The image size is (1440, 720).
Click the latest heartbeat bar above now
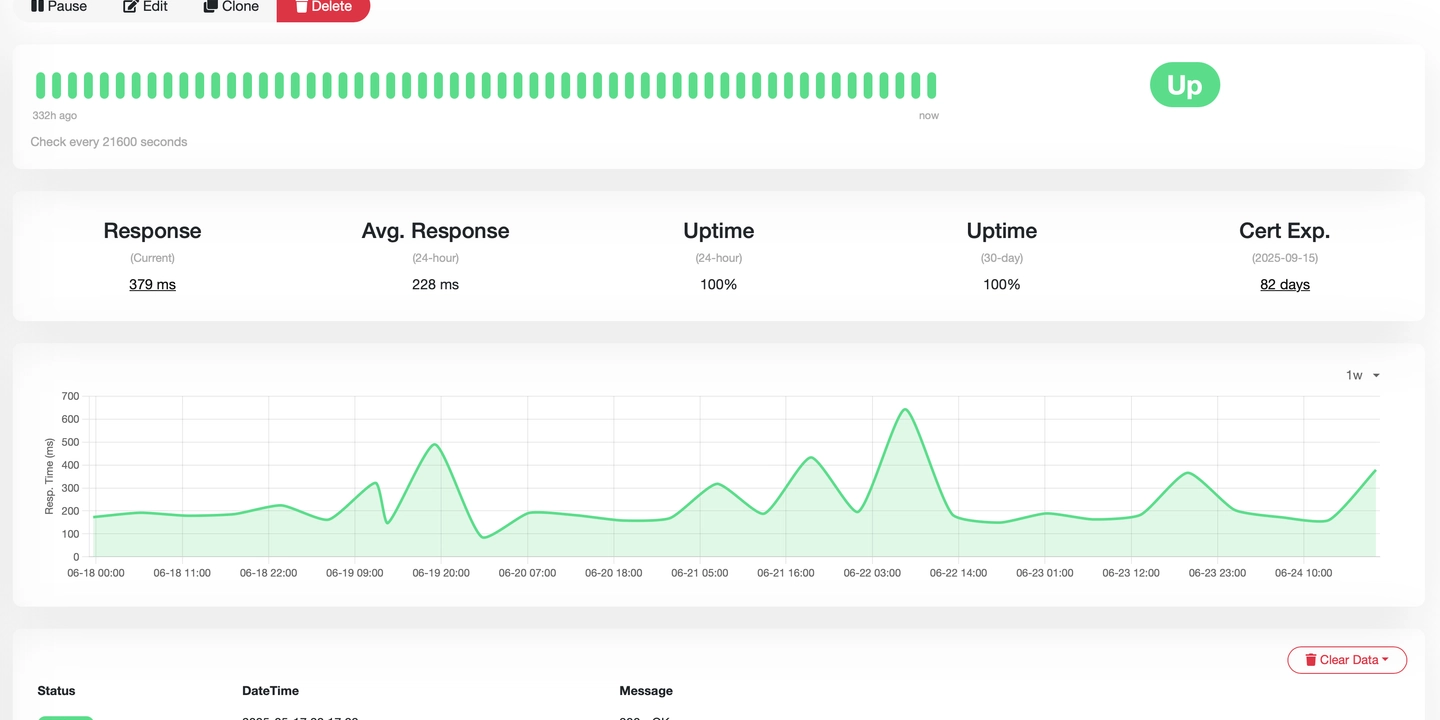931,85
